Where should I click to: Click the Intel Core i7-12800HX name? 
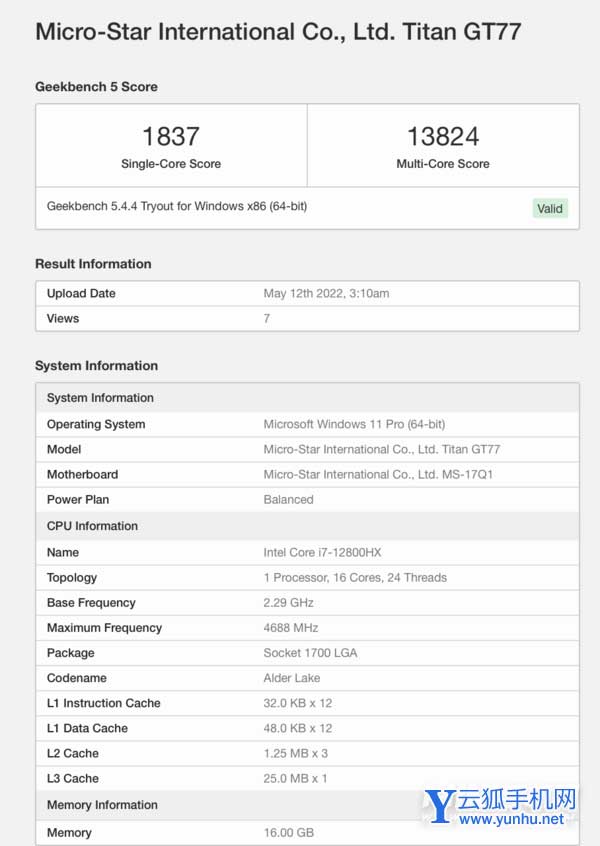320,552
